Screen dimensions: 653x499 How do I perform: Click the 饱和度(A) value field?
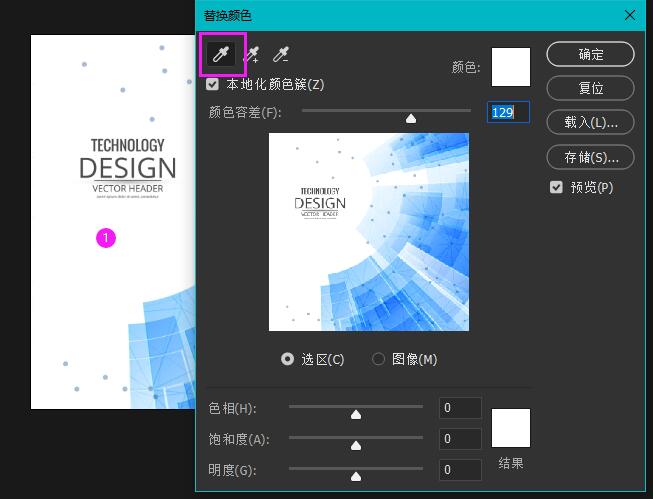point(460,439)
